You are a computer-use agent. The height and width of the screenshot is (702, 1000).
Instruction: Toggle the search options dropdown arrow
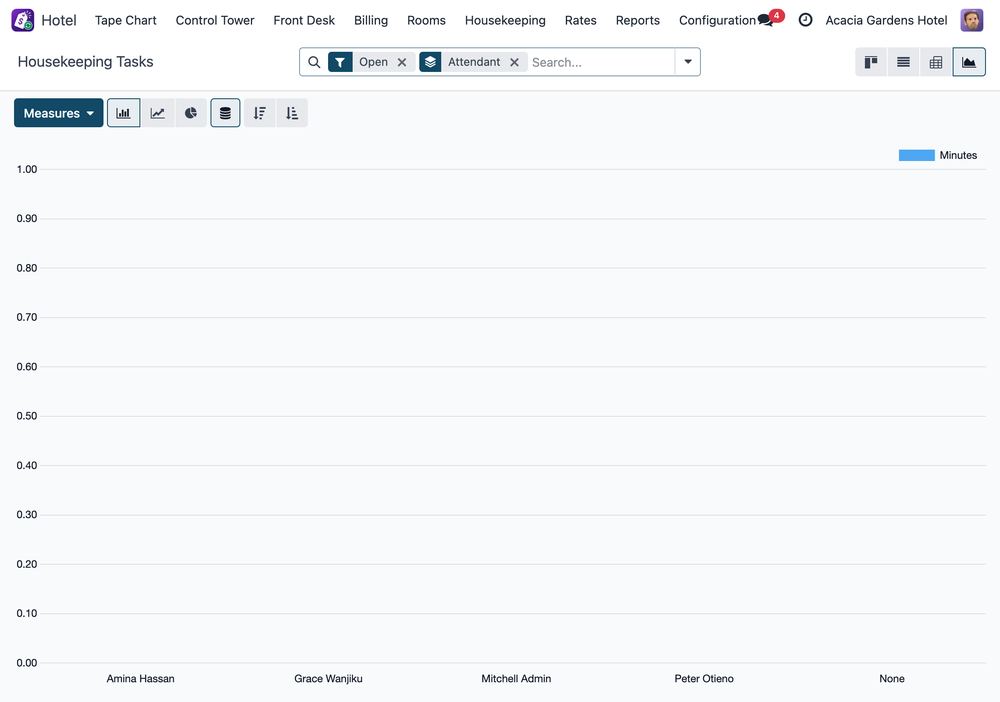688,62
